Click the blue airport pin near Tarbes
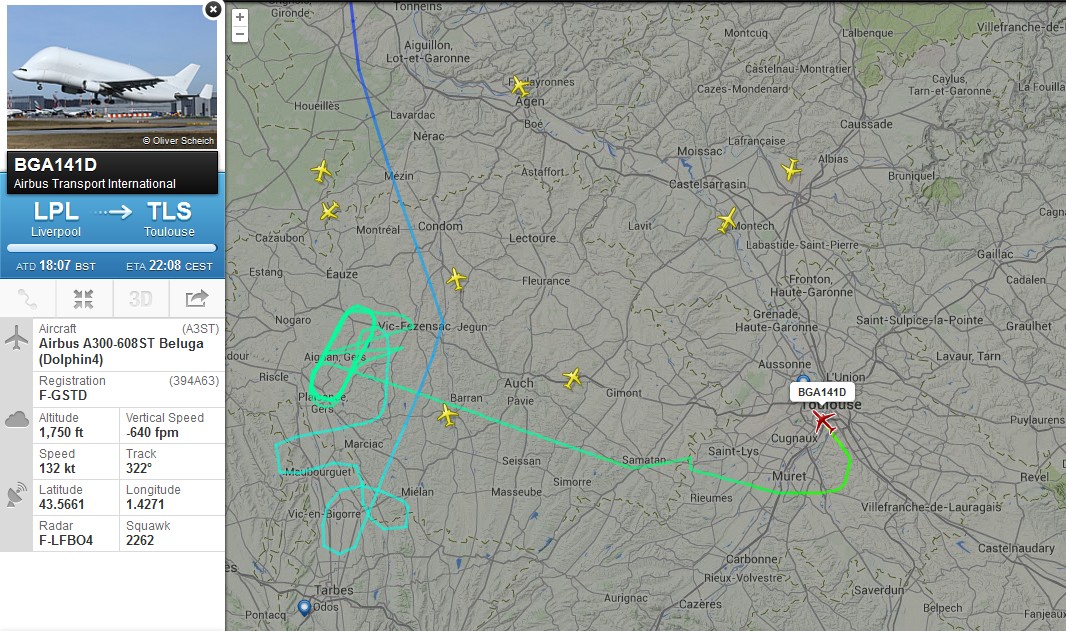Screen dimensions: 1066x631 (304, 607)
